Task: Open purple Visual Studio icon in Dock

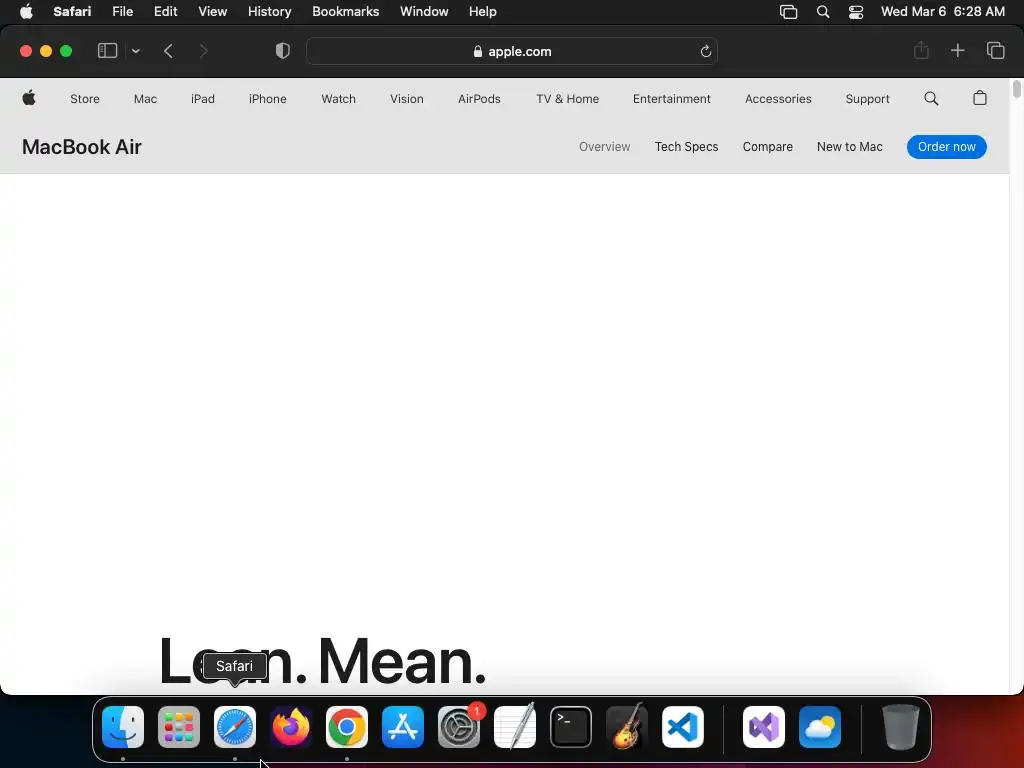Action: [x=764, y=727]
